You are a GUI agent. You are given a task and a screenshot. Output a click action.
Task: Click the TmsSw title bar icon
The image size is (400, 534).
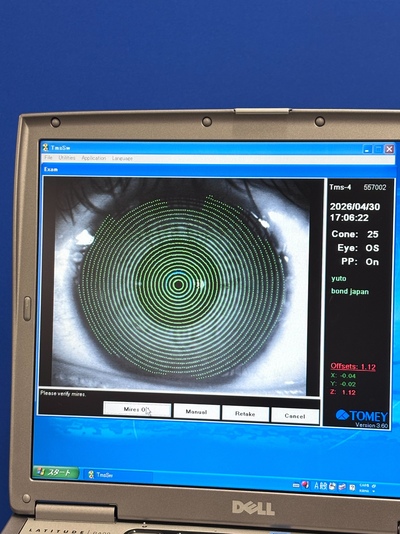46,147
